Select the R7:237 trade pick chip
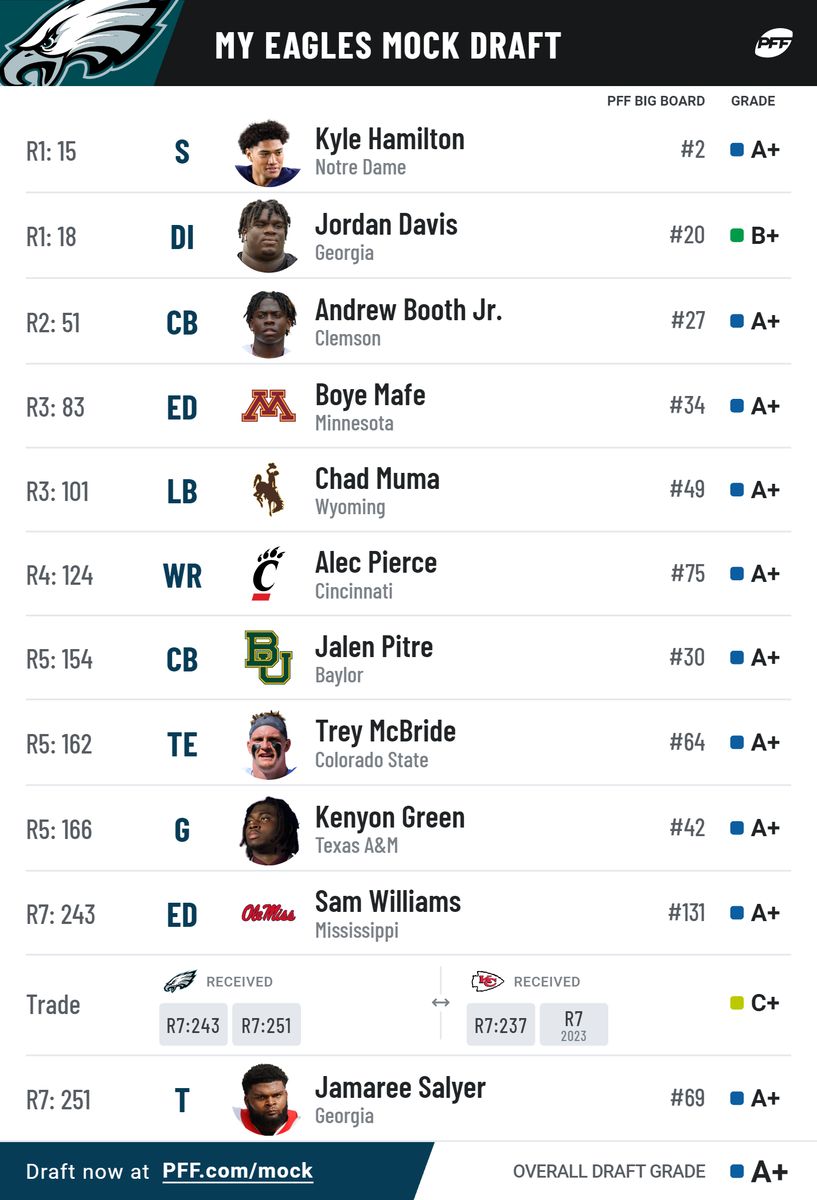Viewport: 817px width, 1200px height. 500,1025
